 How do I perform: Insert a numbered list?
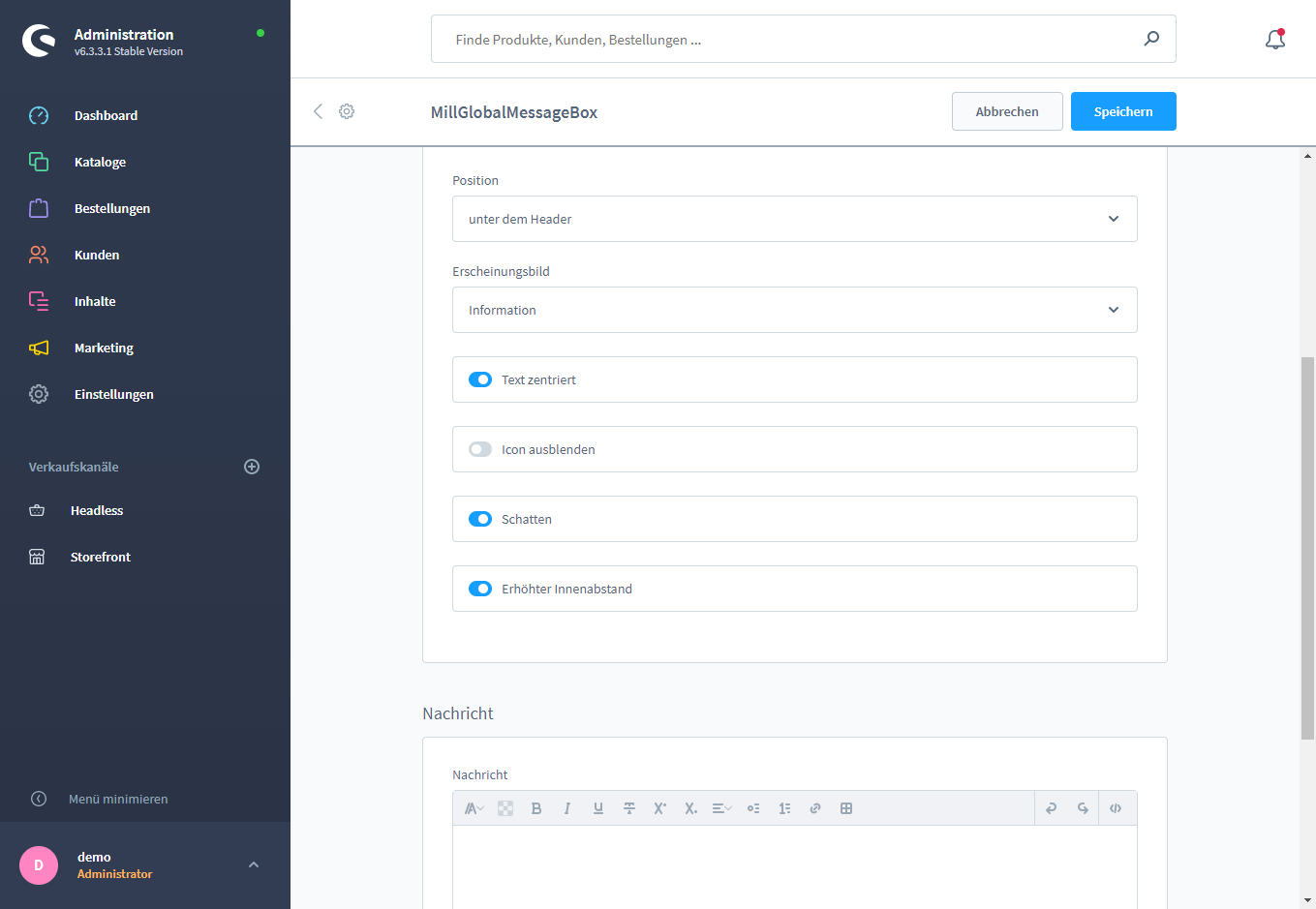coord(784,808)
